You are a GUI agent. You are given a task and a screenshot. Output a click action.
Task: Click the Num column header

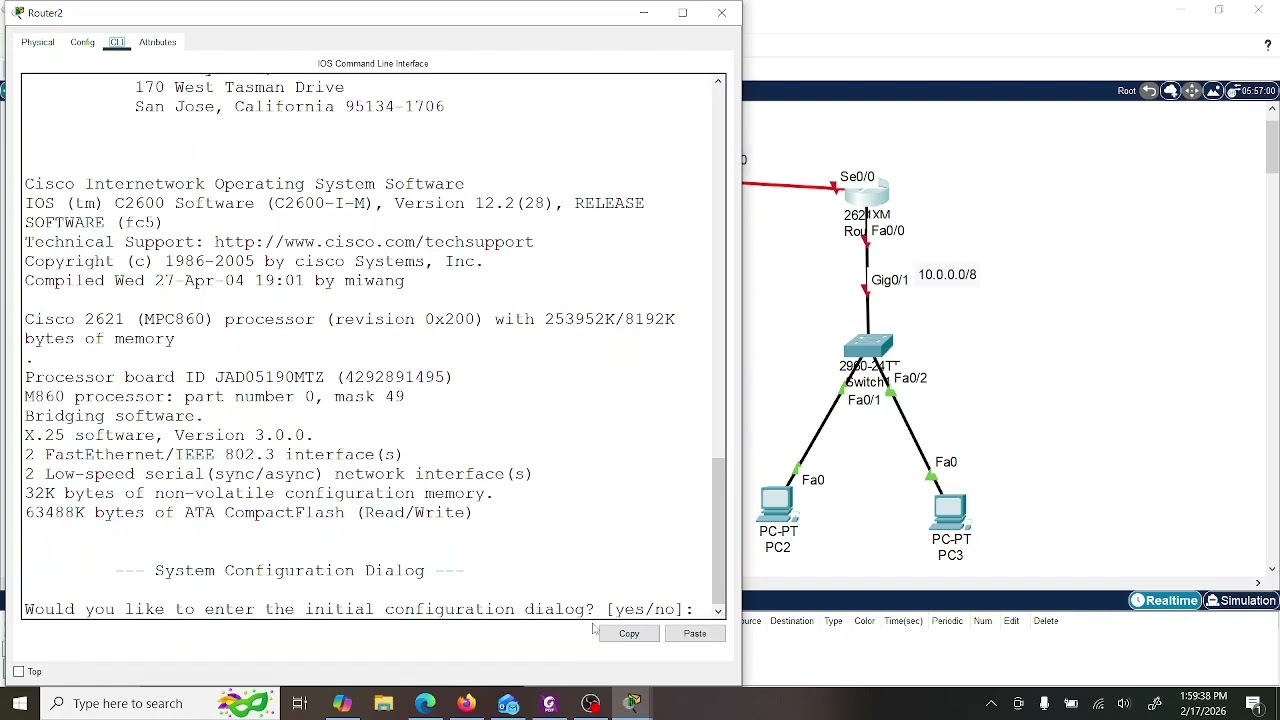pyautogui.click(x=983, y=621)
